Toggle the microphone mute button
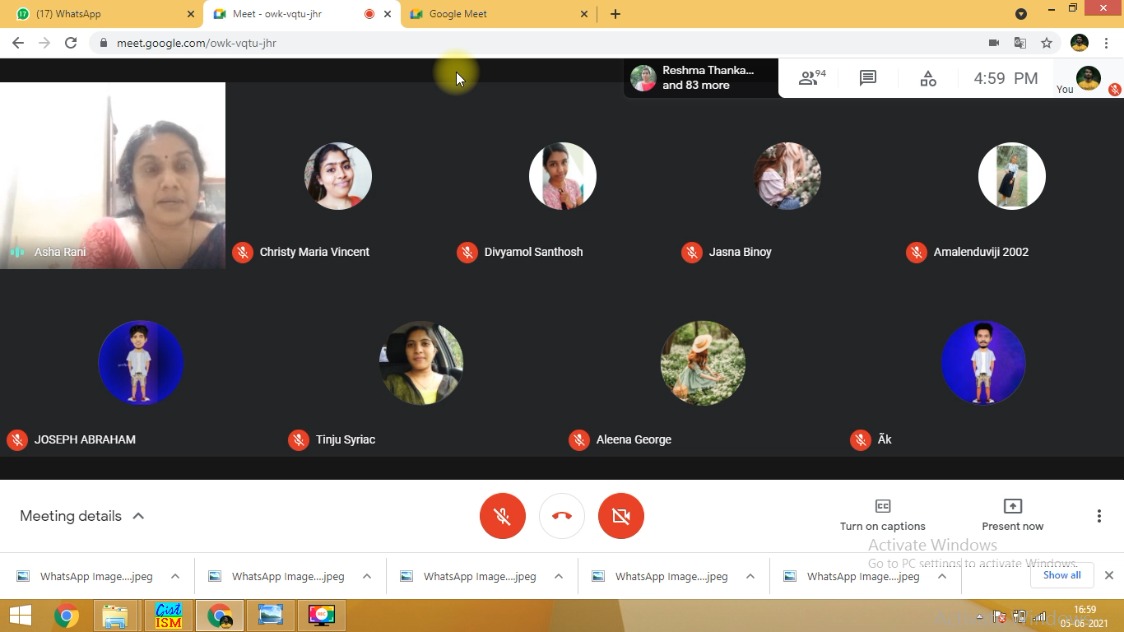 tap(502, 516)
